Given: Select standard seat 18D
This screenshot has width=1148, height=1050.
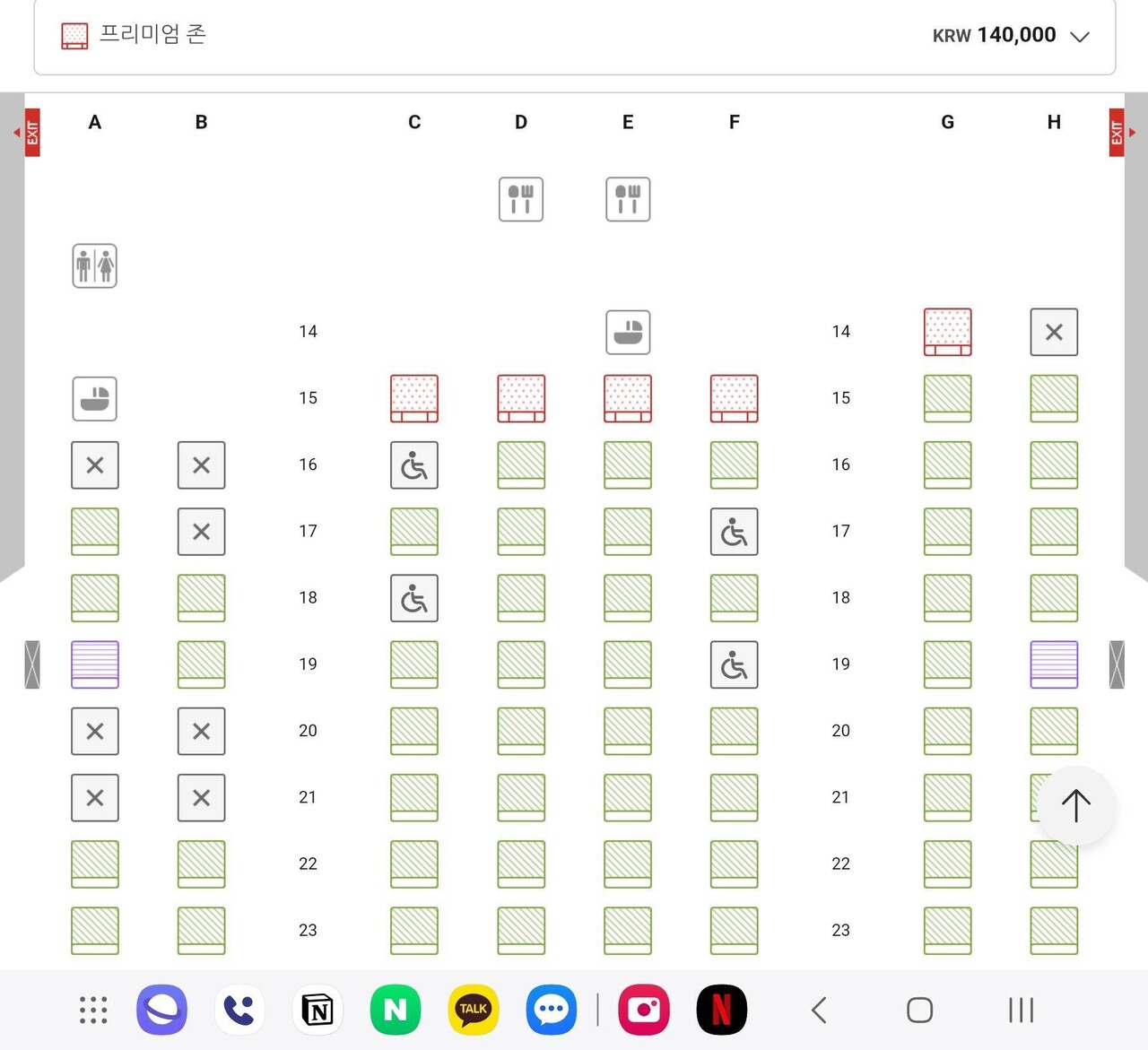Looking at the screenshot, I should pyautogui.click(x=521, y=598).
